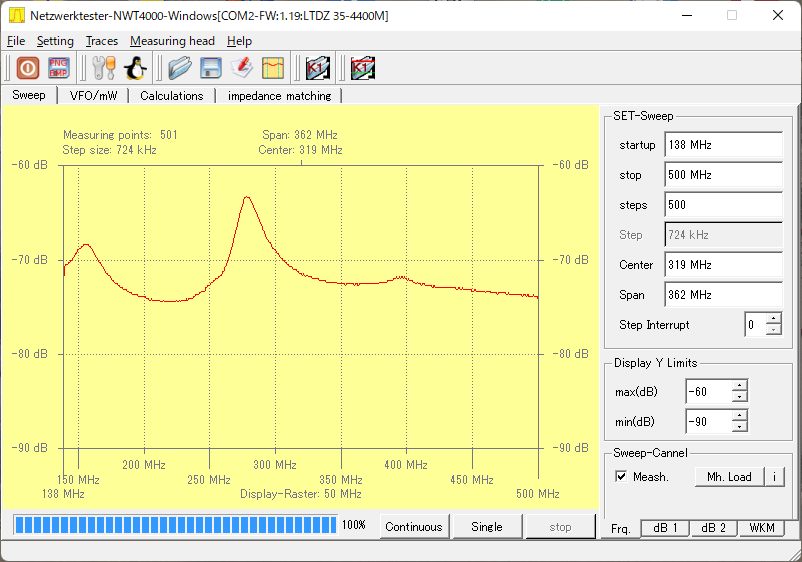
Task: Increase the Step Interrupt value
Action: click(x=773, y=319)
